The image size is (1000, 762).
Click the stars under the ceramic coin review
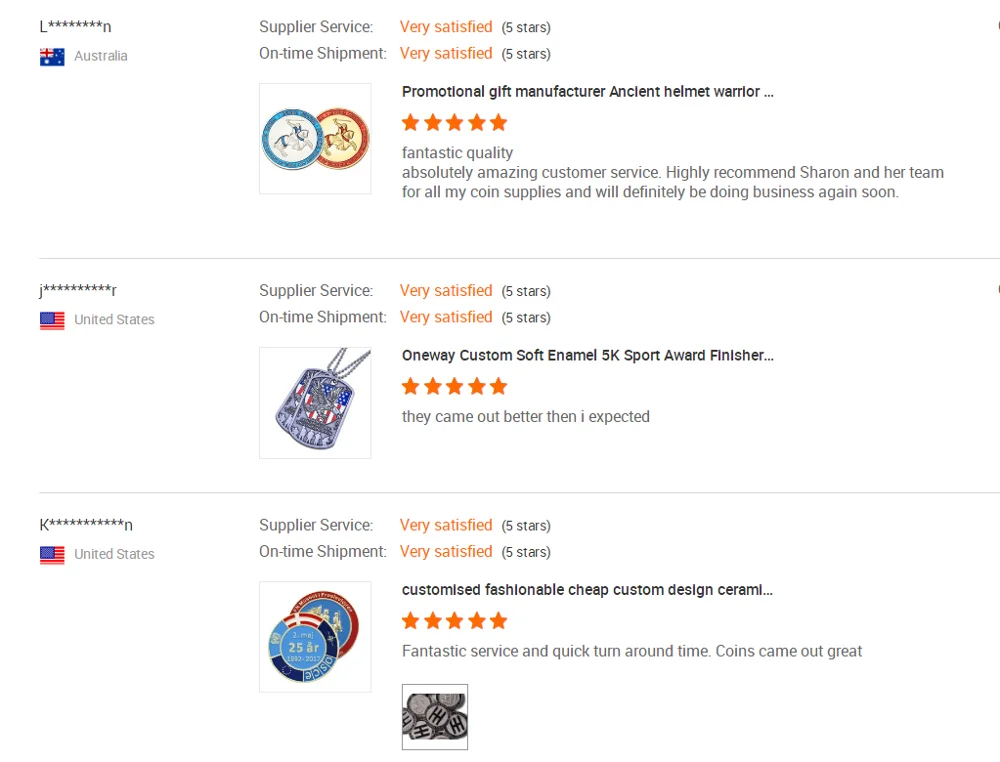[455, 621]
